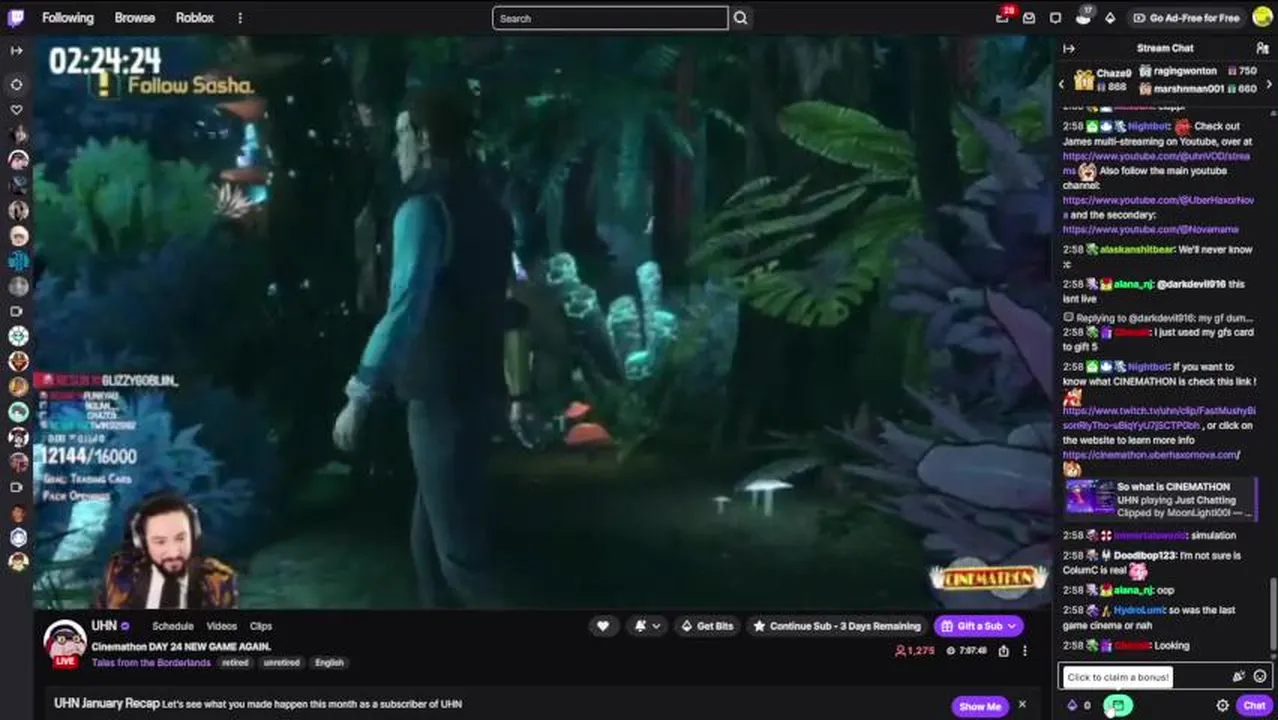
Task: Select Chaze9 top gifter entry
Action: pos(1102,80)
